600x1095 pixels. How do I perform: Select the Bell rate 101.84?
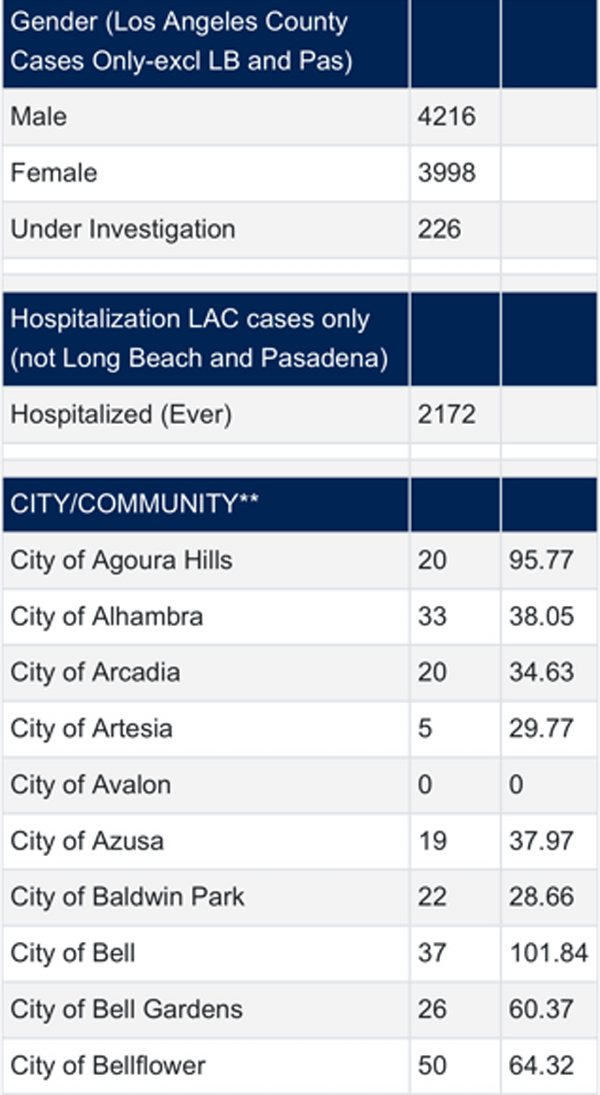pyautogui.click(x=548, y=953)
